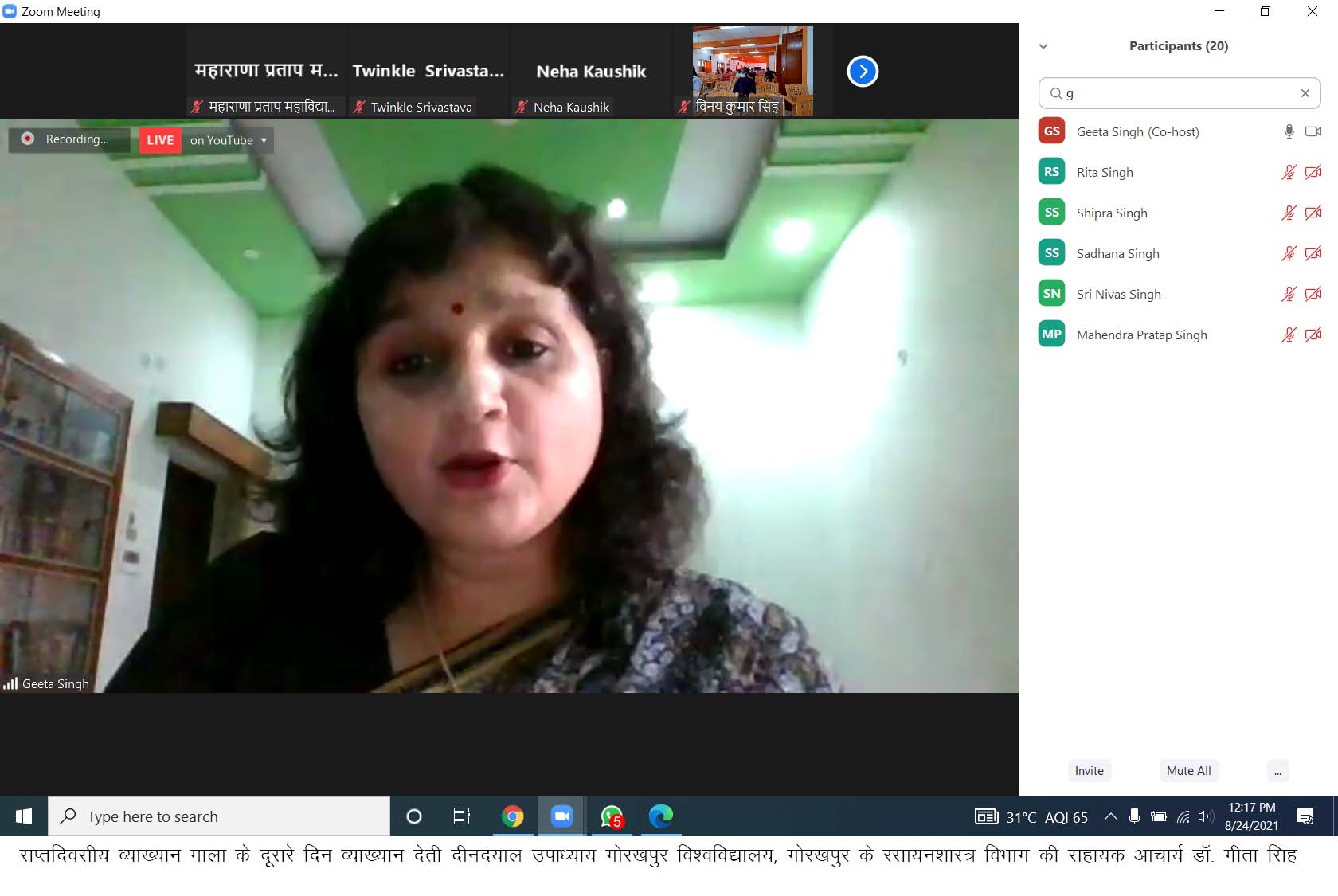Image resolution: width=1338 pixels, height=896 pixels.
Task: Open Google Chrome from the taskbar
Action: coord(513,816)
